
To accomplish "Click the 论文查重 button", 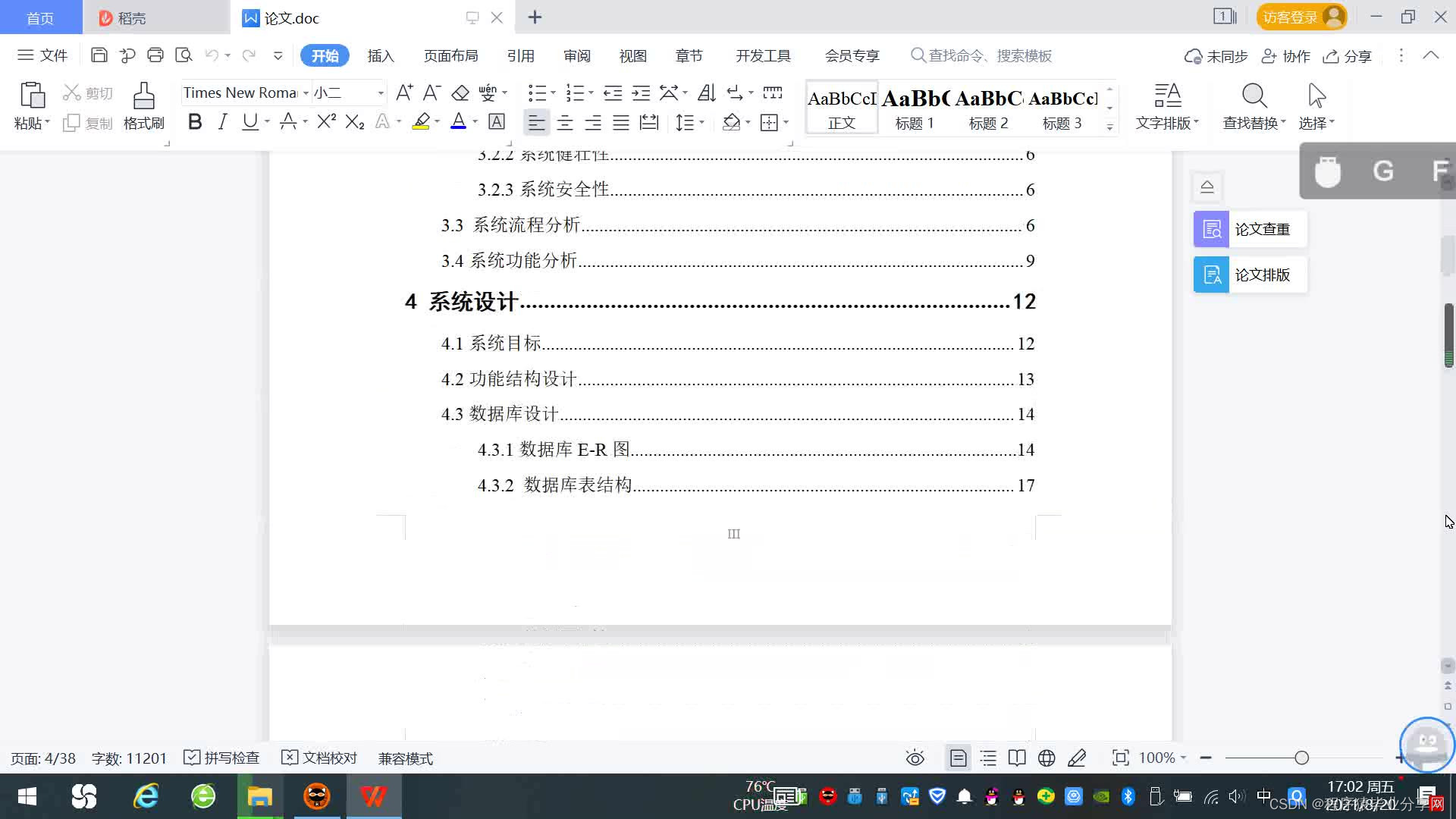I will (x=1250, y=229).
